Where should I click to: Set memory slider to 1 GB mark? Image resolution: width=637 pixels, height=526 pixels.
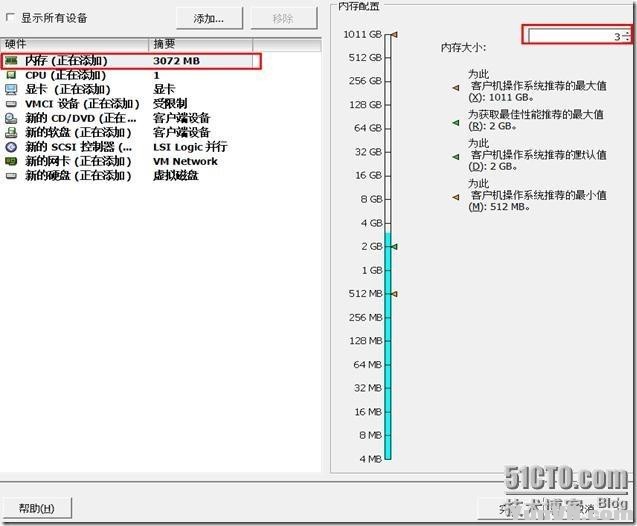[x=388, y=270]
